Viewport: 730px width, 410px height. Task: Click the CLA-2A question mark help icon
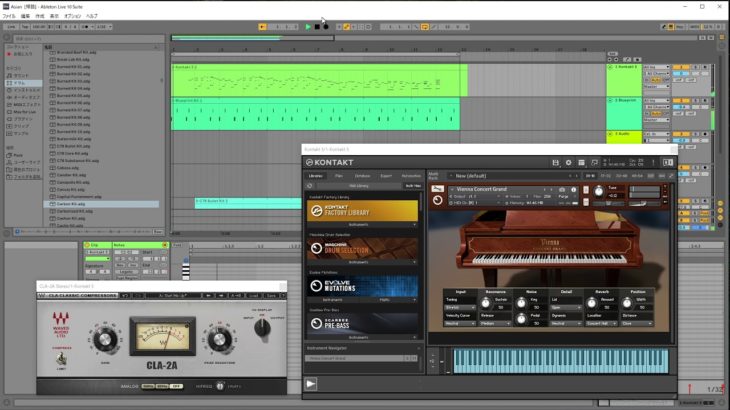[x=282, y=296]
